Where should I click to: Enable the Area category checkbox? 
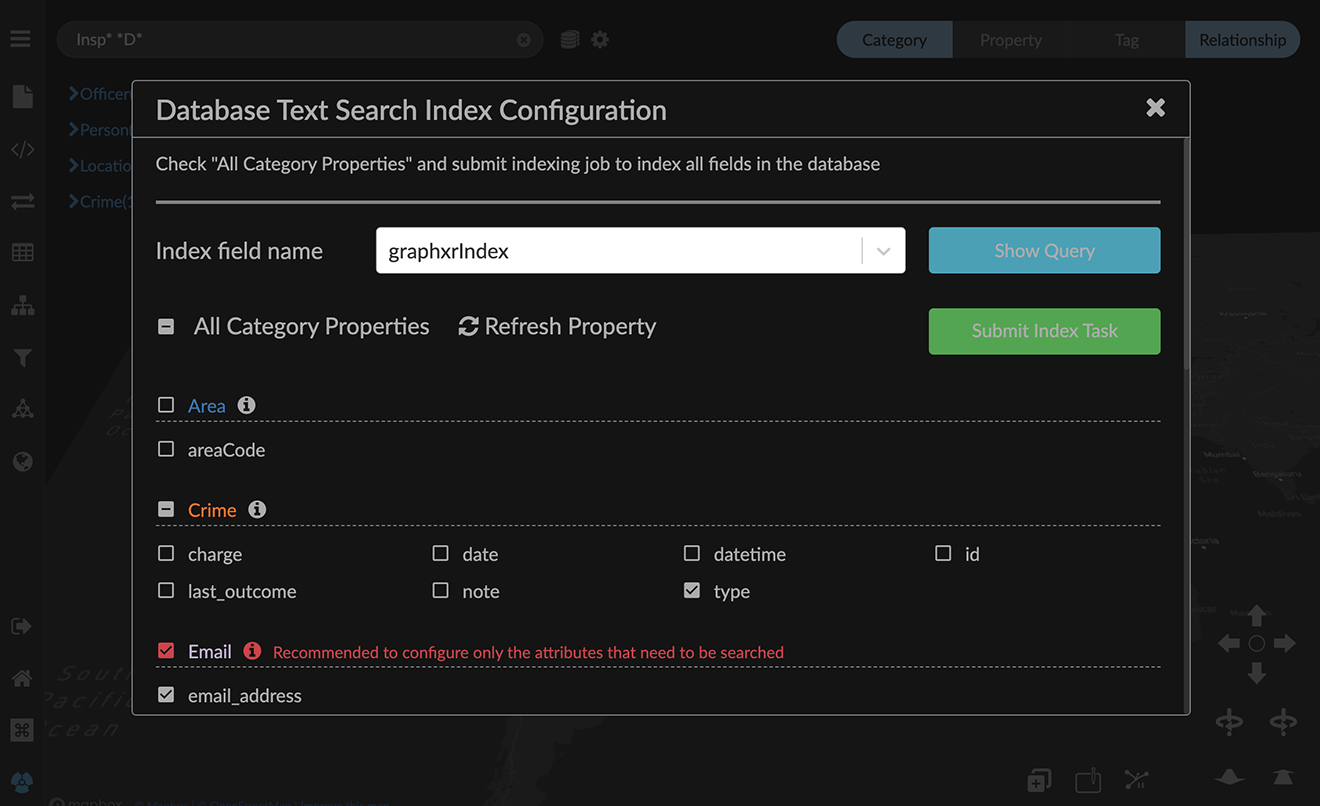(x=165, y=404)
